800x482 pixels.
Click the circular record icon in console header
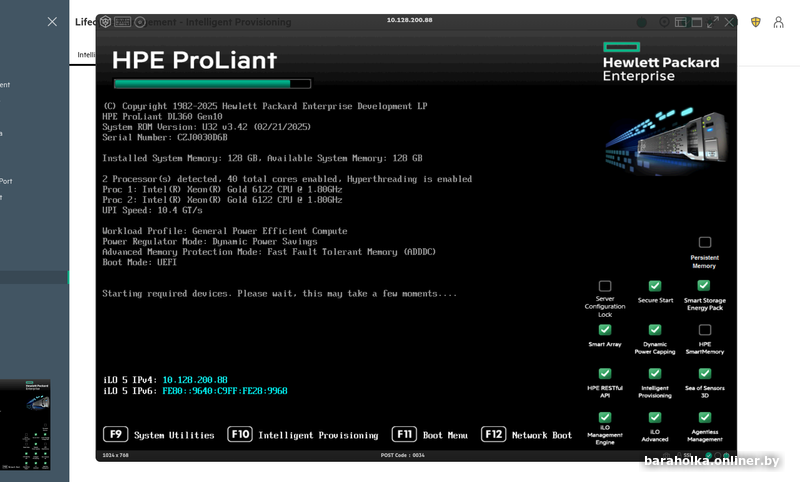click(x=664, y=22)
